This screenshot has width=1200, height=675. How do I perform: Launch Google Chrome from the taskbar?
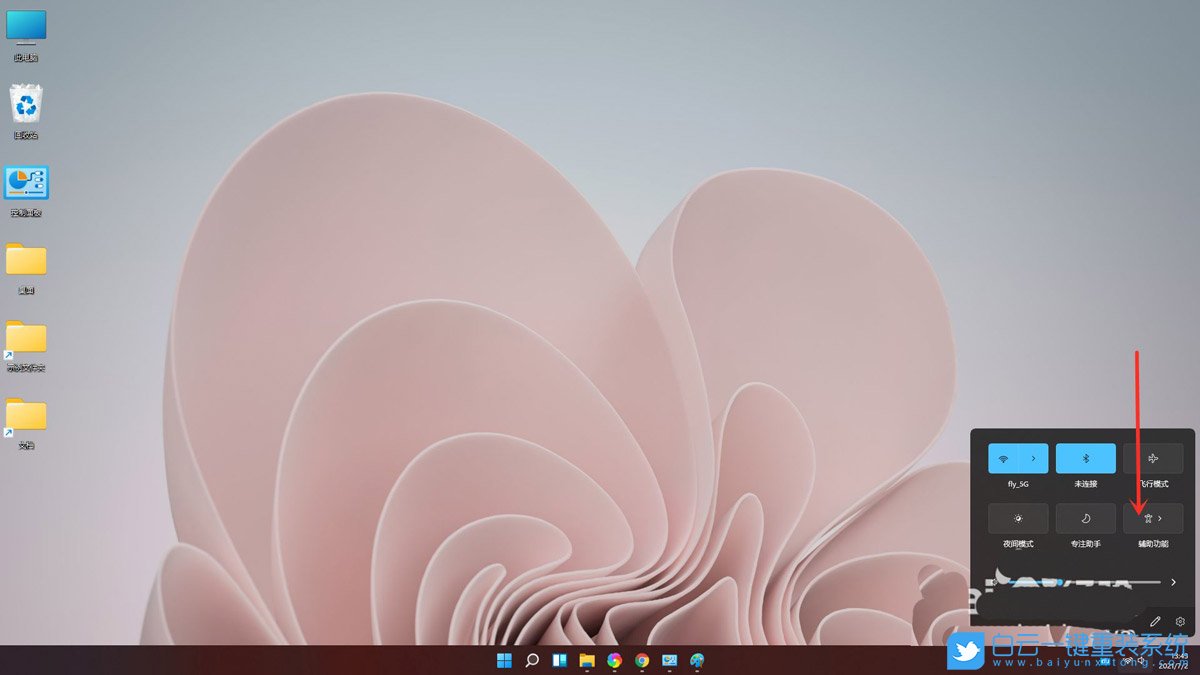[x=640, y=660]
